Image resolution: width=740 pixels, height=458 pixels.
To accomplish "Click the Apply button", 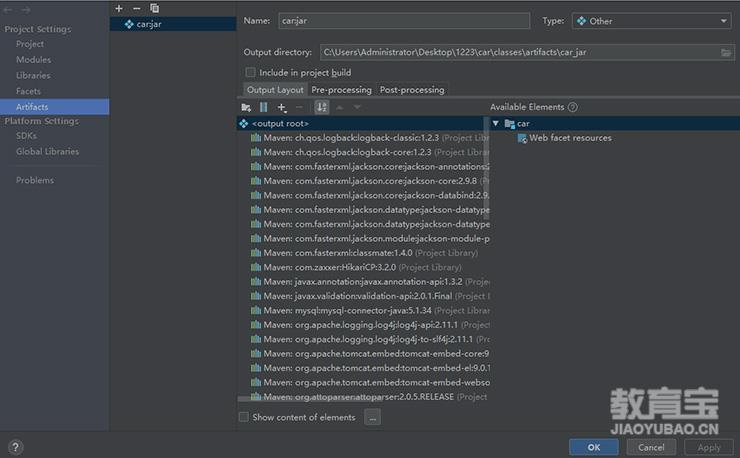I will tap(709, 447).
